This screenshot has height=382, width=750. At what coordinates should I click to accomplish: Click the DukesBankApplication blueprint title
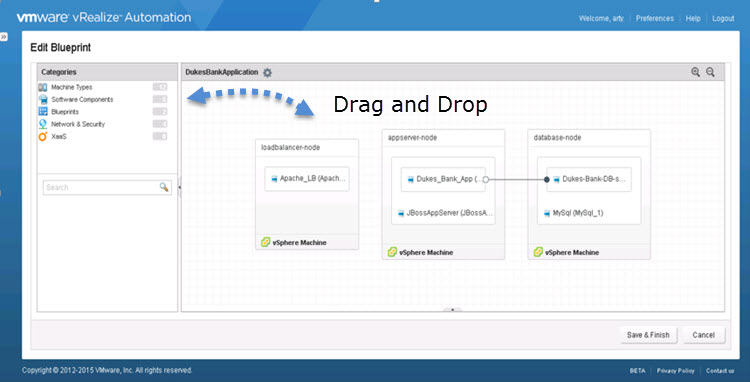point(222,72)
